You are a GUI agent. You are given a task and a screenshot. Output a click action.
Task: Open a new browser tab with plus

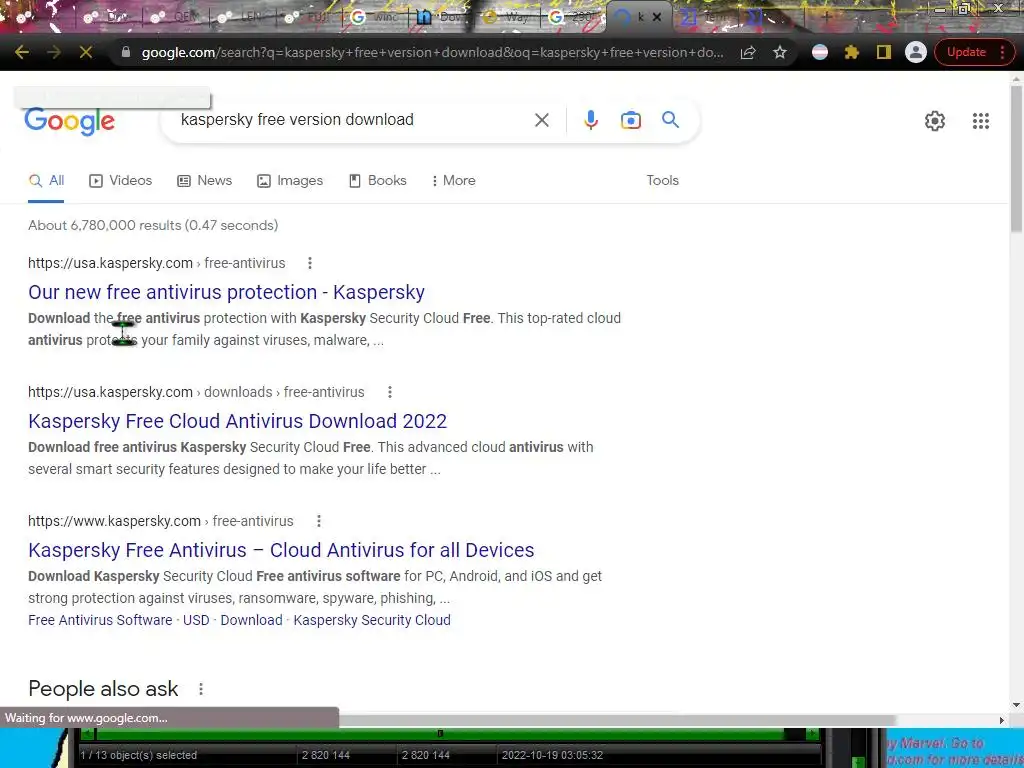826,18
